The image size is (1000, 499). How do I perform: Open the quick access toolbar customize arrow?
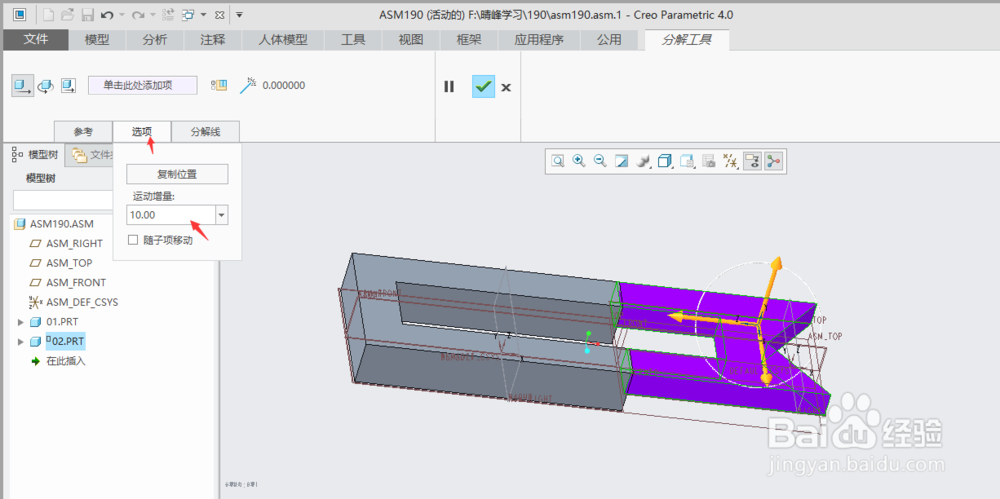click(239, 14)
